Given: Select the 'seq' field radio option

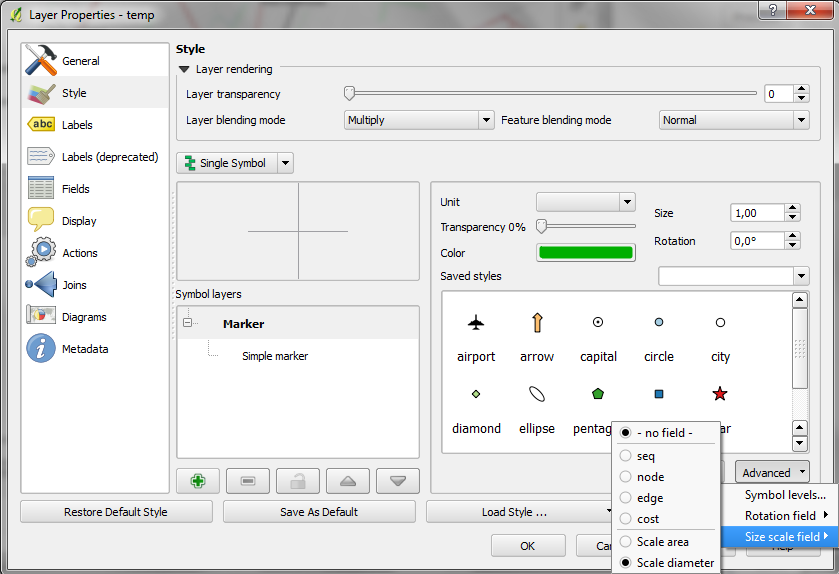Looking at the screenshot, I should (646, 456).
